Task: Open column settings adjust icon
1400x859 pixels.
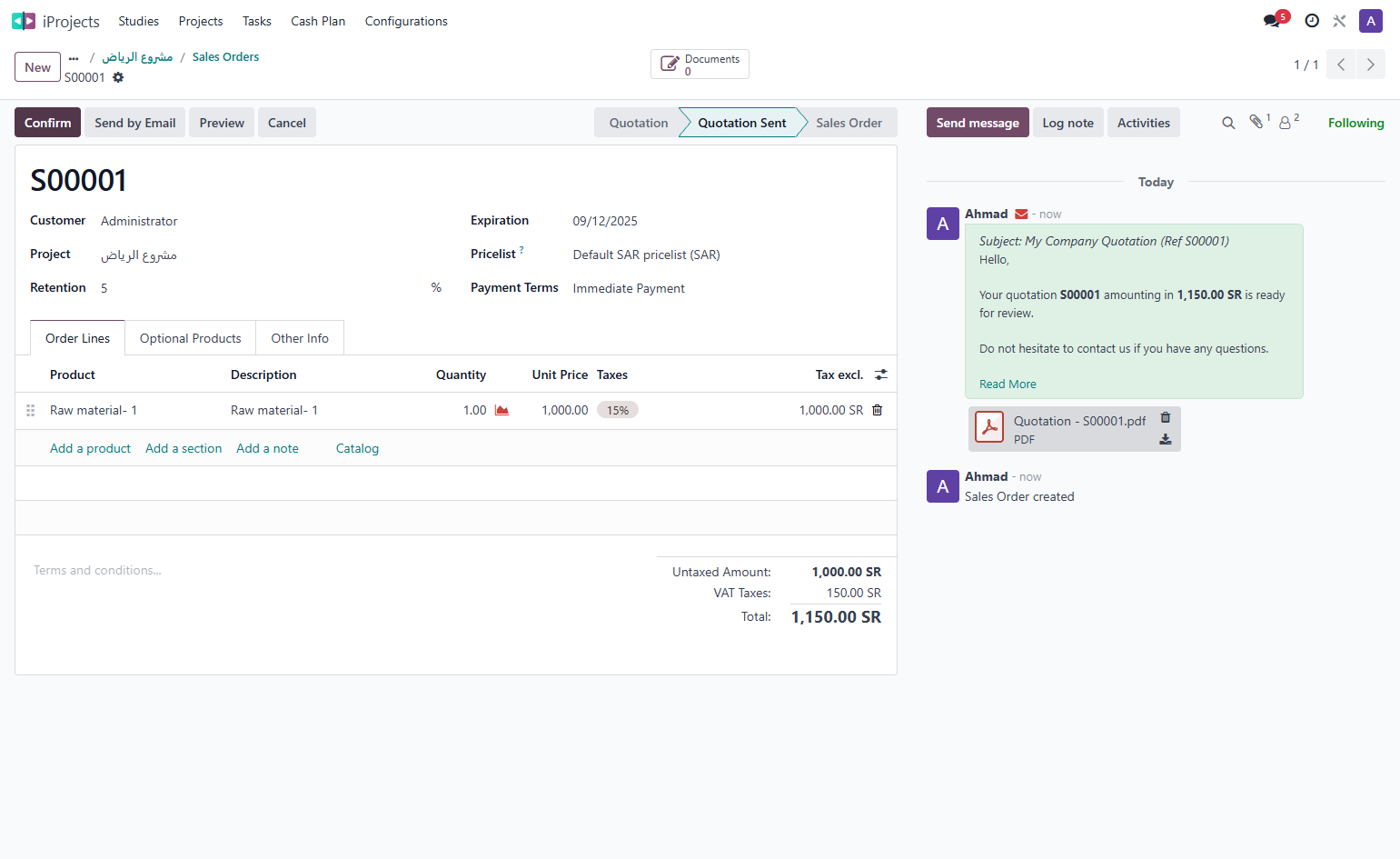Action: [x=881, y=375]
